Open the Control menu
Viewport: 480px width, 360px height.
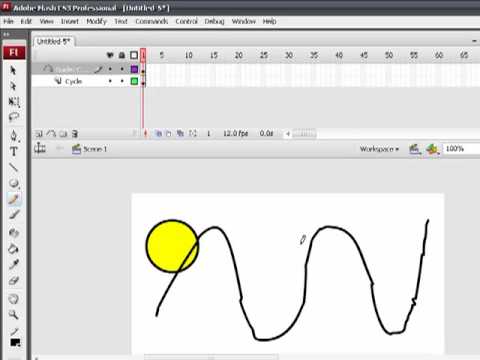[x=187, y=21]
